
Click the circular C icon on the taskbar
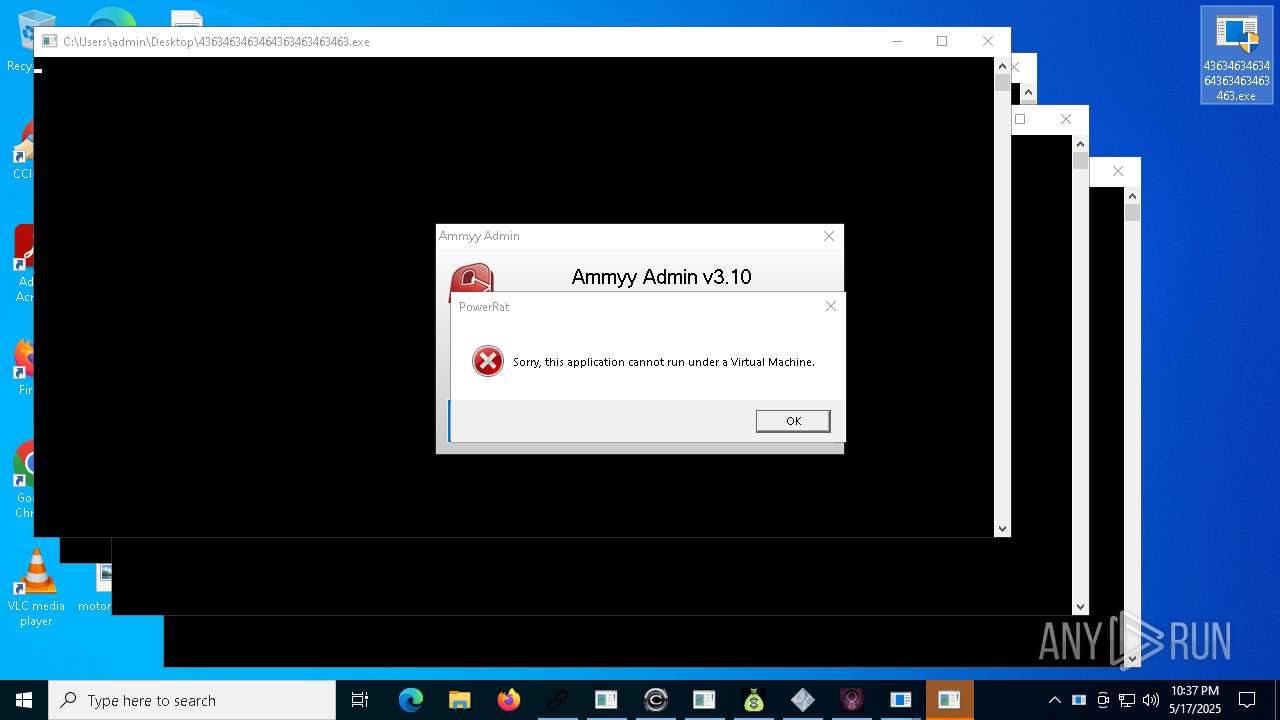[656, 700]
